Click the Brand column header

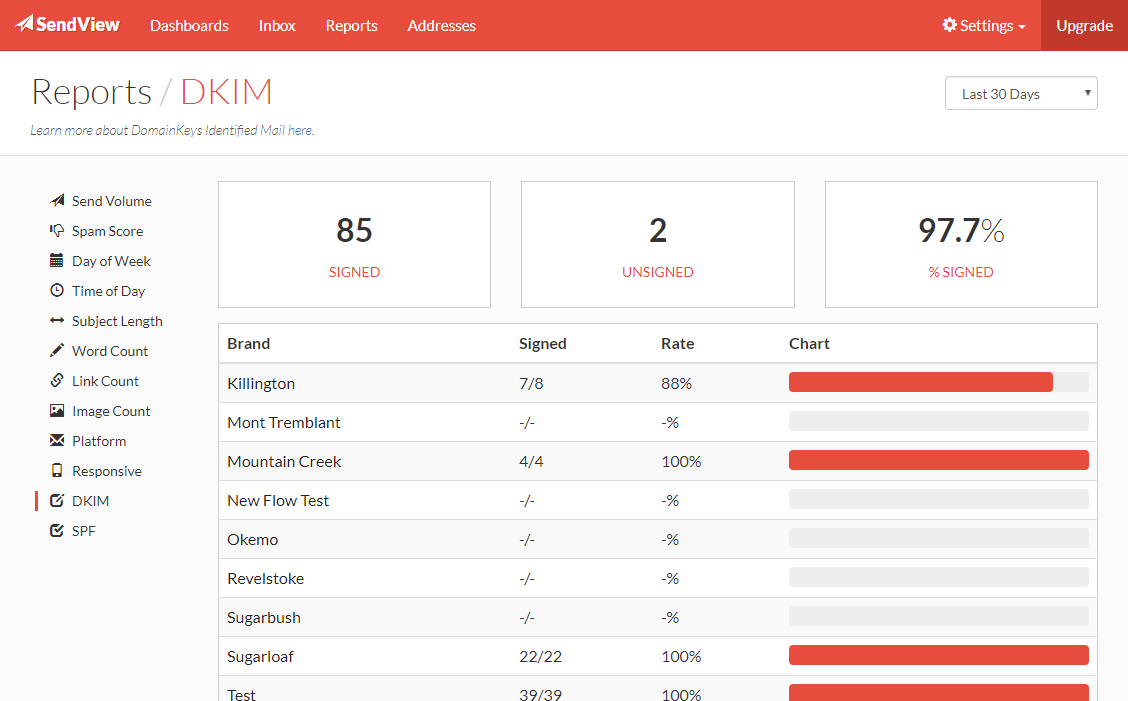248,343
